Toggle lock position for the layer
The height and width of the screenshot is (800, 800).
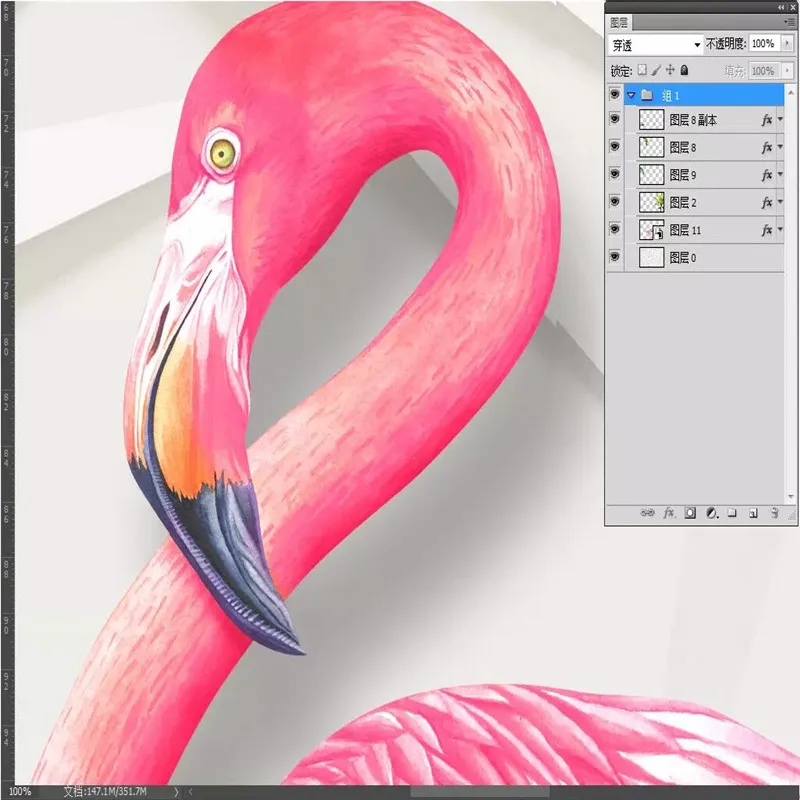point(670,71)
